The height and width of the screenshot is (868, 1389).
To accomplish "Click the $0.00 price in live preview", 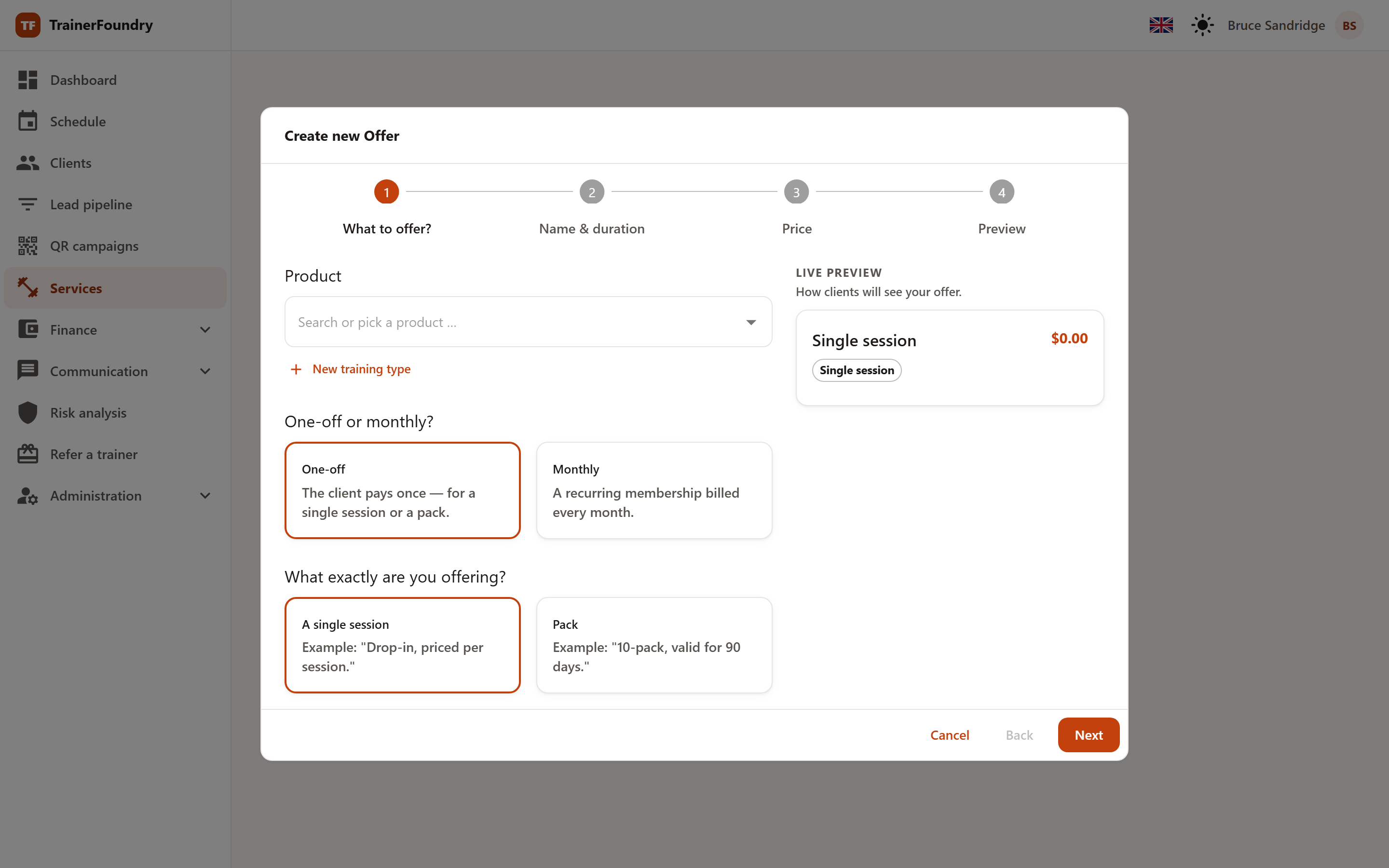I will coord(1069,338).
